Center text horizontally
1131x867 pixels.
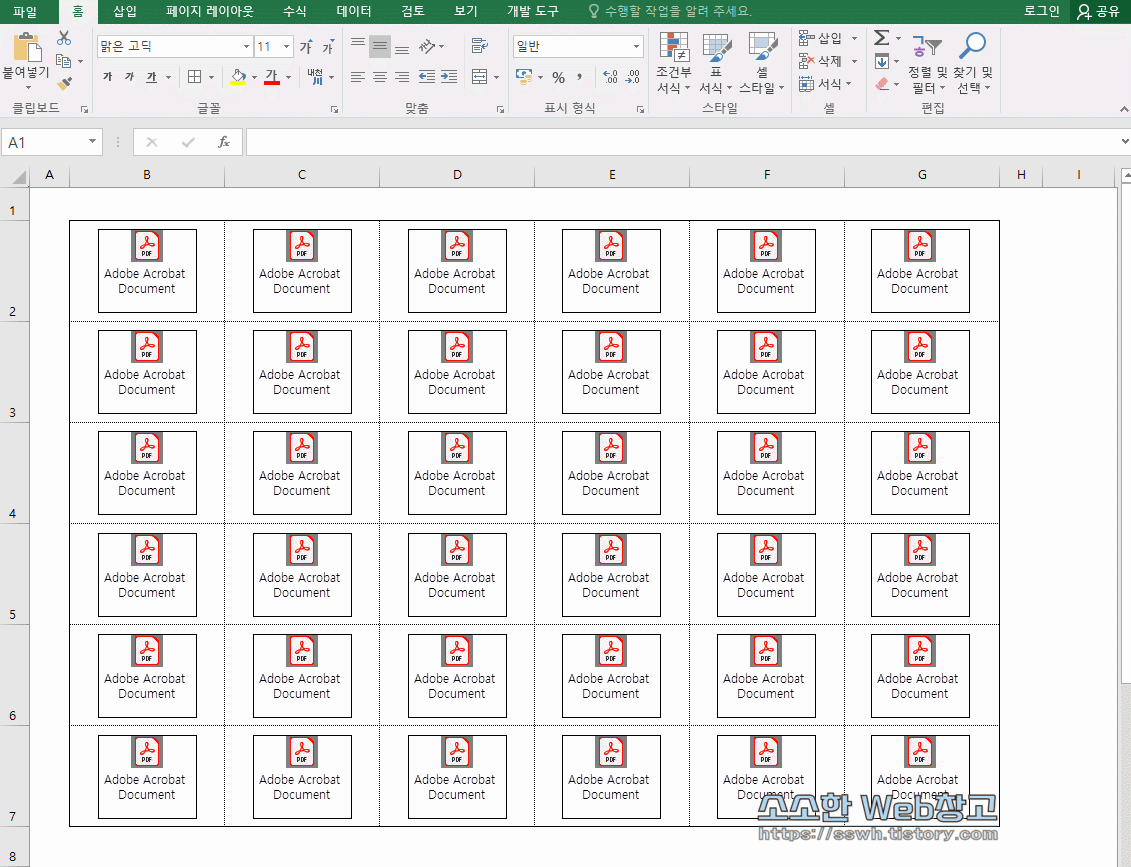pos(379,76)
